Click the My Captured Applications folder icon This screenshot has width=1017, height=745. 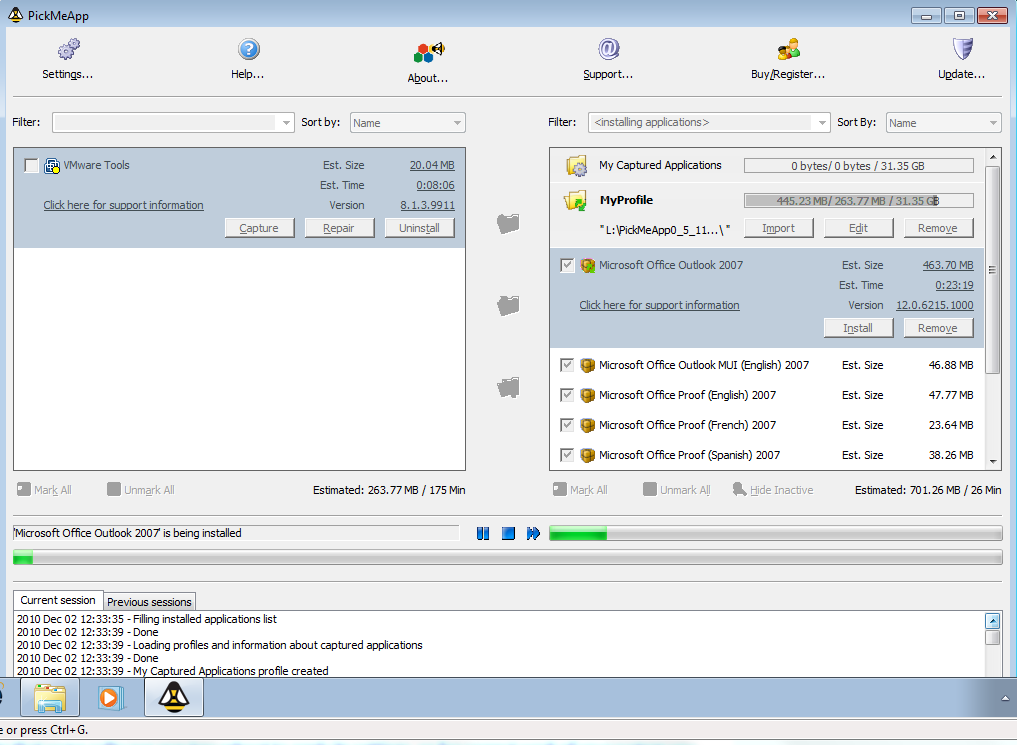[x=576, y=166]
